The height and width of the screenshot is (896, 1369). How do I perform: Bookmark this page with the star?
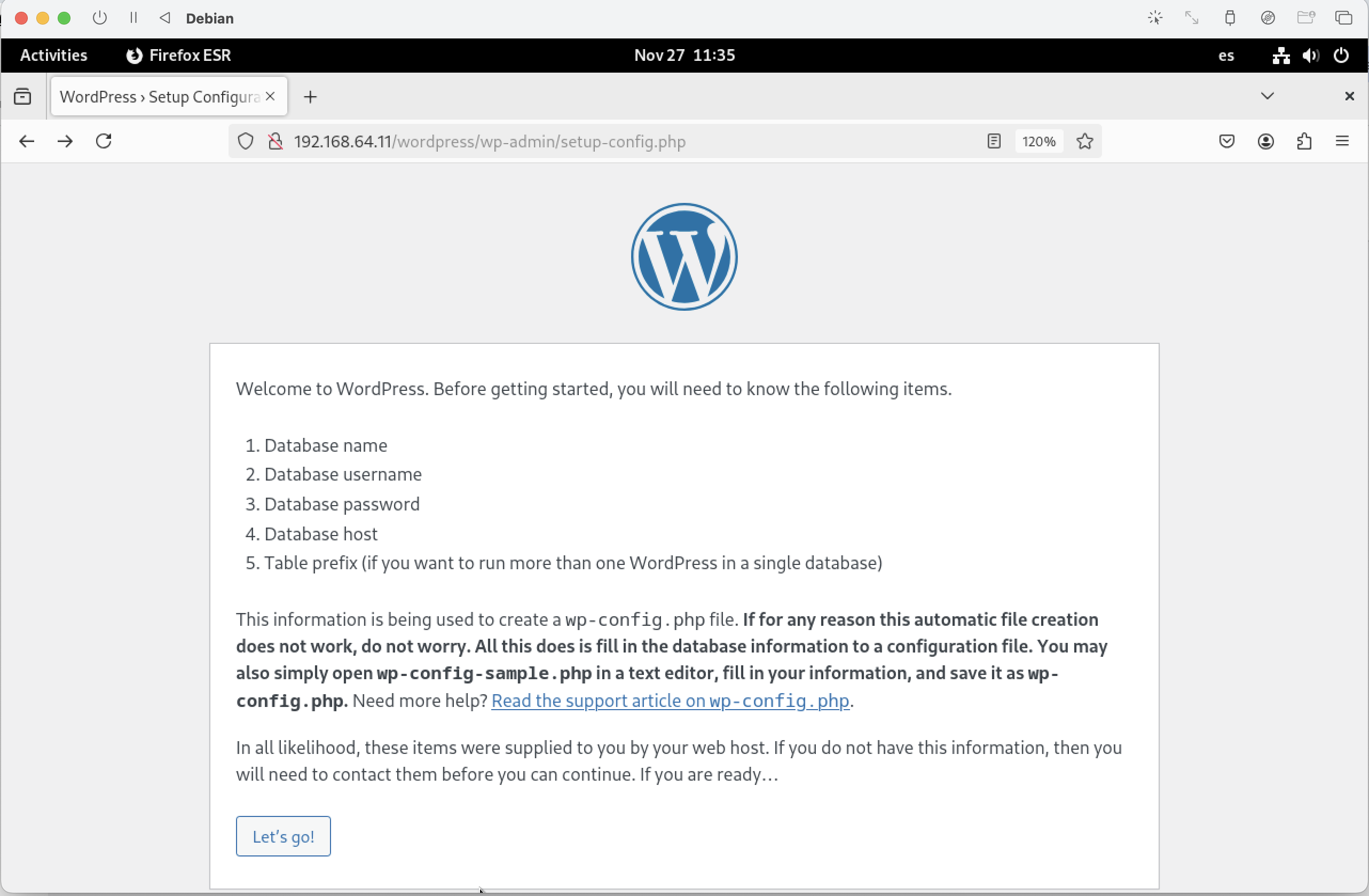click(1085, 142)
